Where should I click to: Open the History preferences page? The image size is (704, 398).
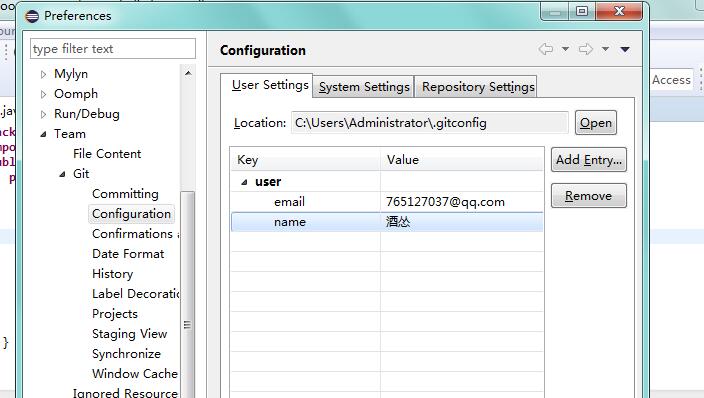click(x=112, y=274)
